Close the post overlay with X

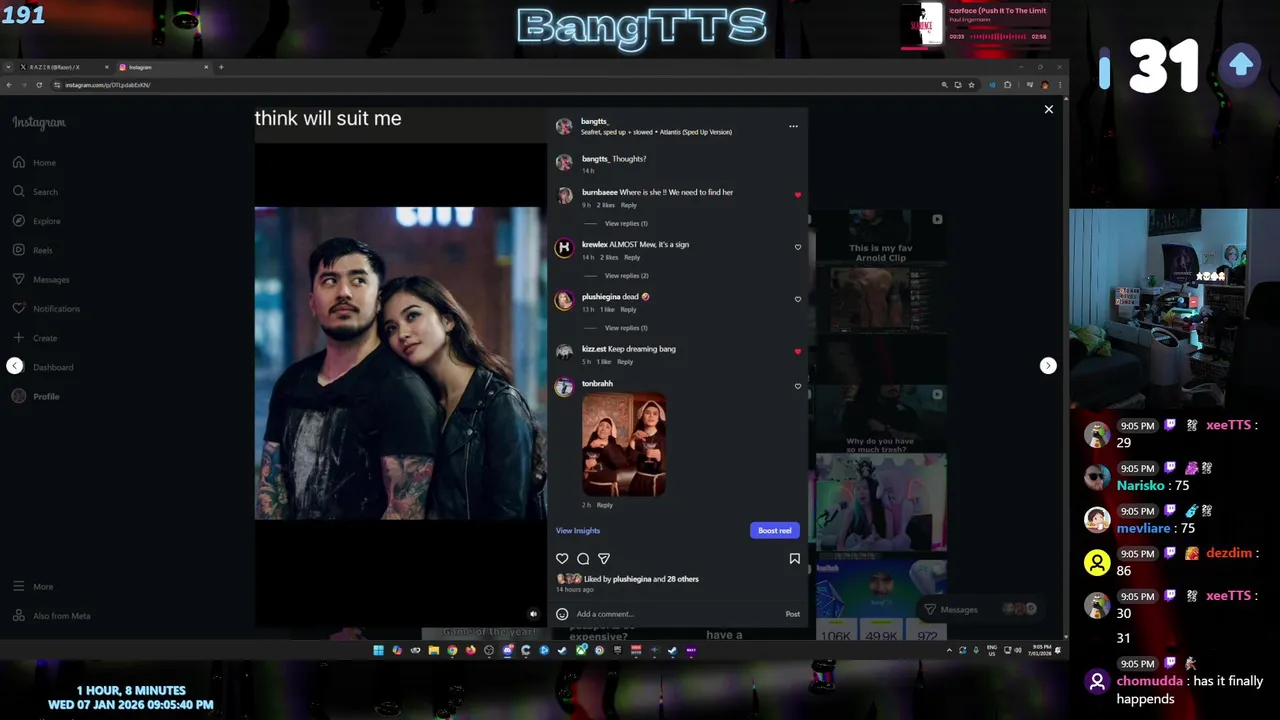pyautogui.click(x=1048, y=109)
